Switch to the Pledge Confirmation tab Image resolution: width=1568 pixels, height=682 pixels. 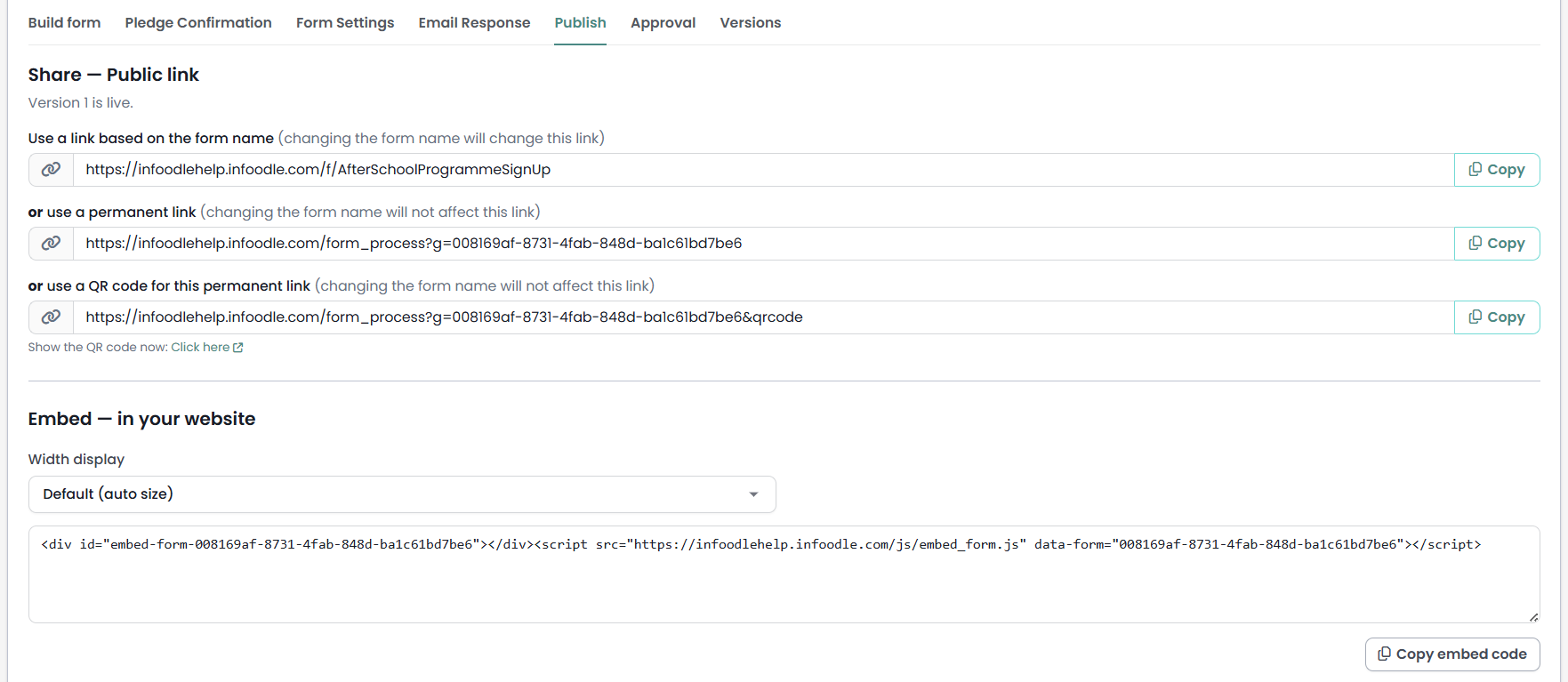point(198,23)
